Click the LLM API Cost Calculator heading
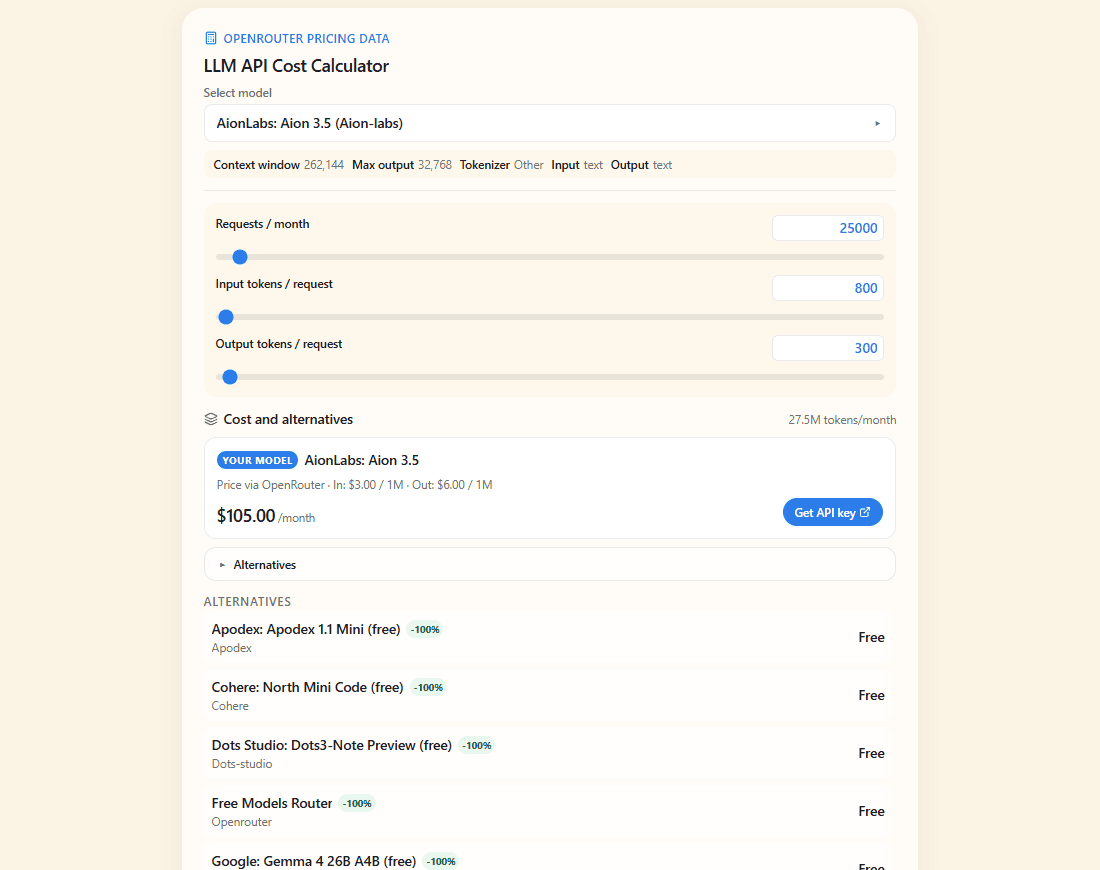Viewport: 1100px width, 870px height. point(296,66)
